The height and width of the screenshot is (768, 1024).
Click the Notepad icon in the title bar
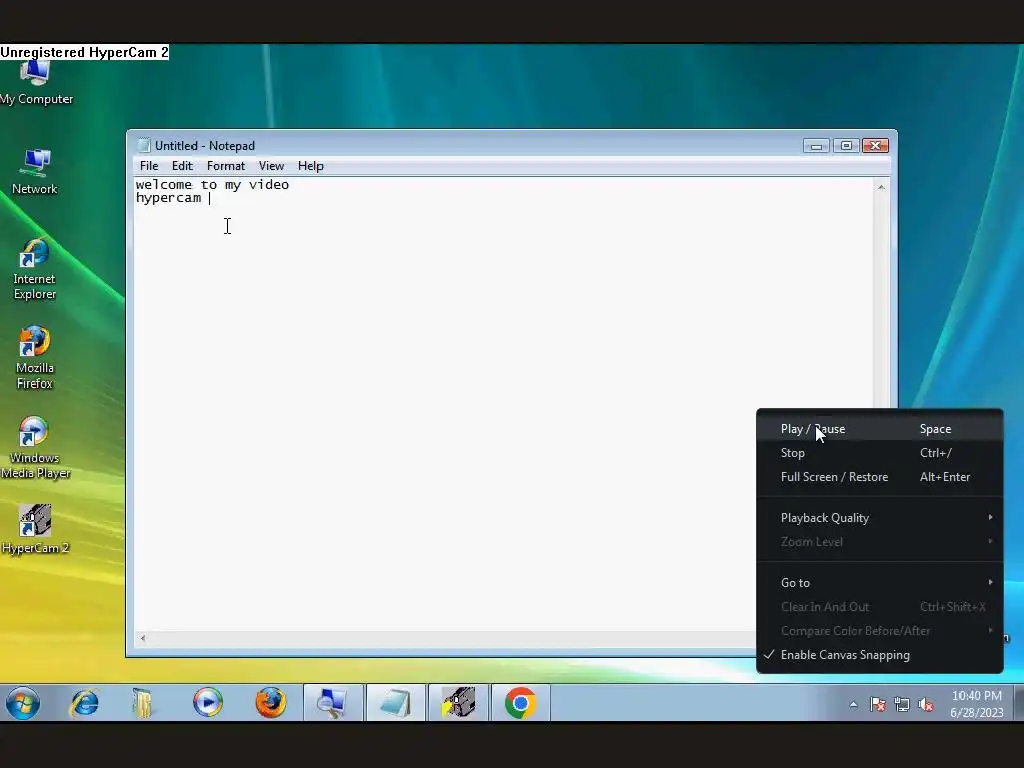point(144,146)
